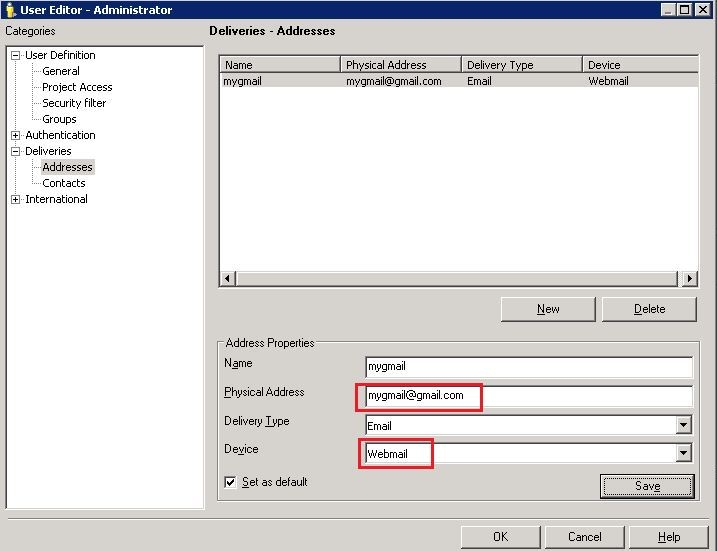The height and width of the screenshot is (551, 717).
Task: Click the Webmail cell in the table
Action: pyautogui.click(x=608, y=81)
